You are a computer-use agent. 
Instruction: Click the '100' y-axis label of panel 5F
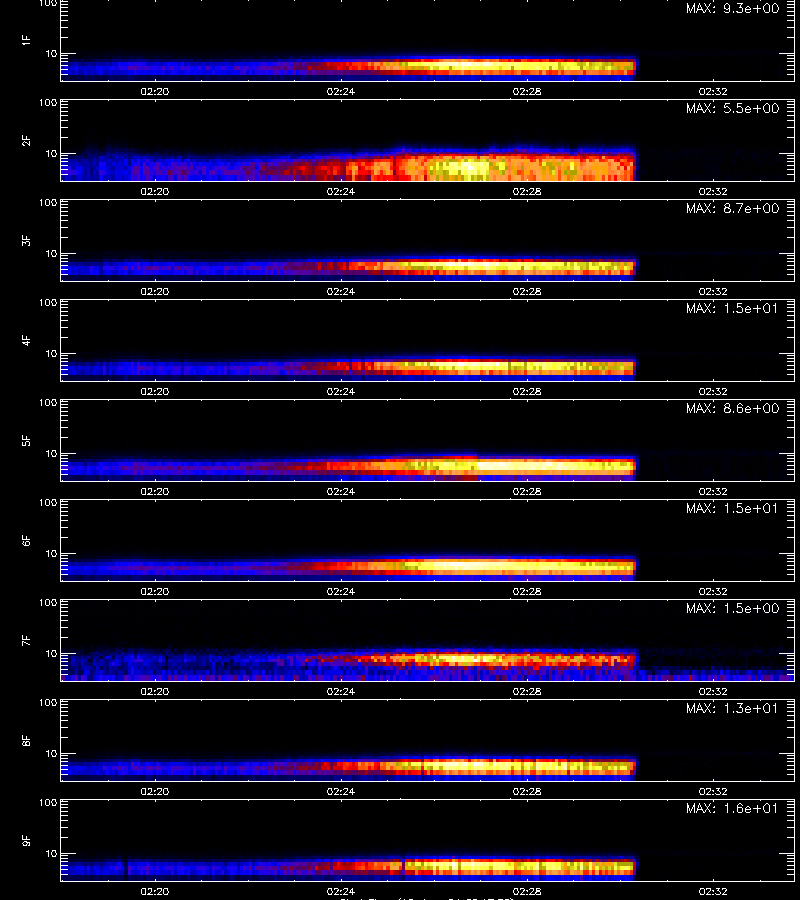tap(48, 402)
